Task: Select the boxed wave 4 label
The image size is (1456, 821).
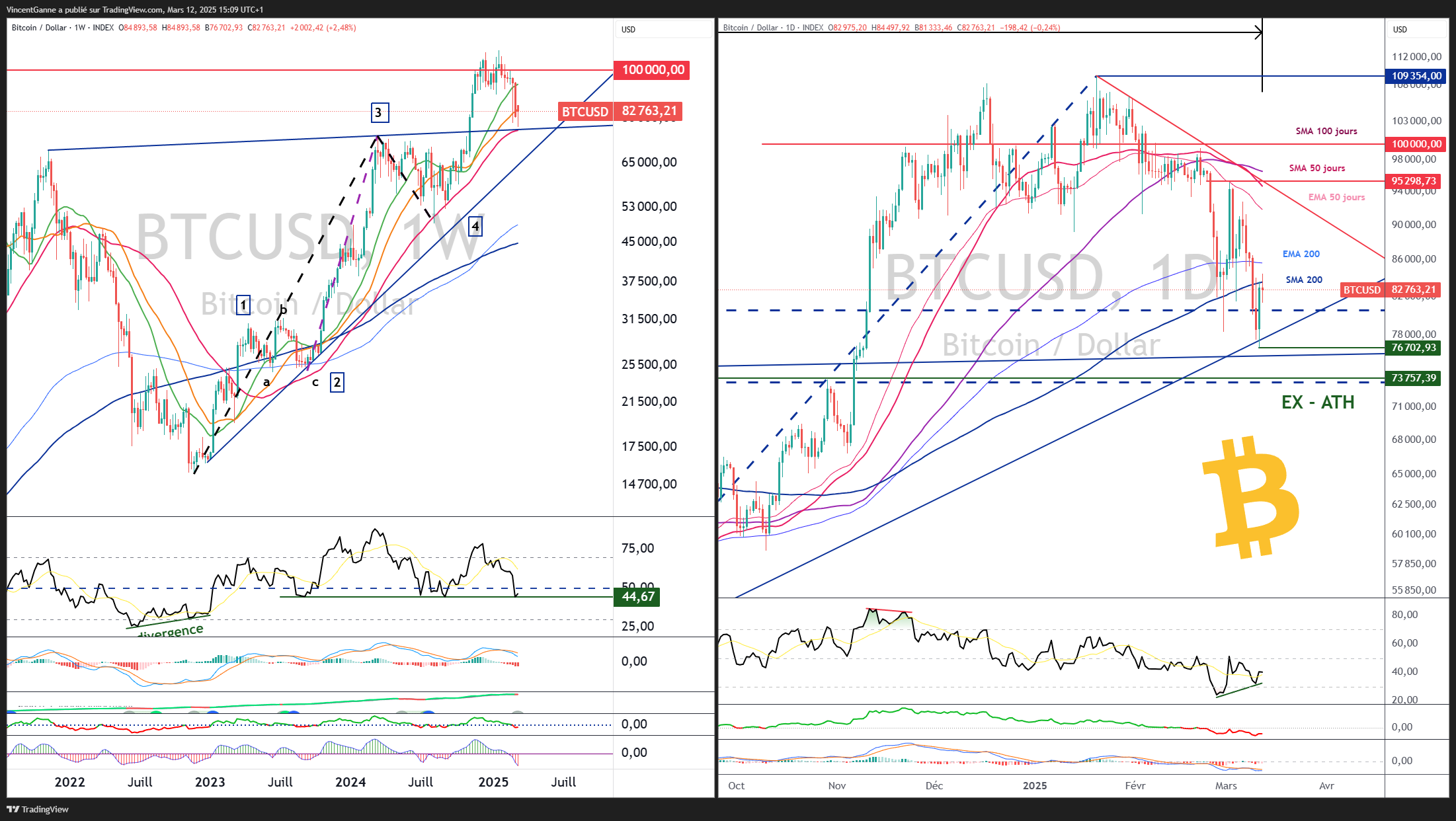Action: click(475, 227)
